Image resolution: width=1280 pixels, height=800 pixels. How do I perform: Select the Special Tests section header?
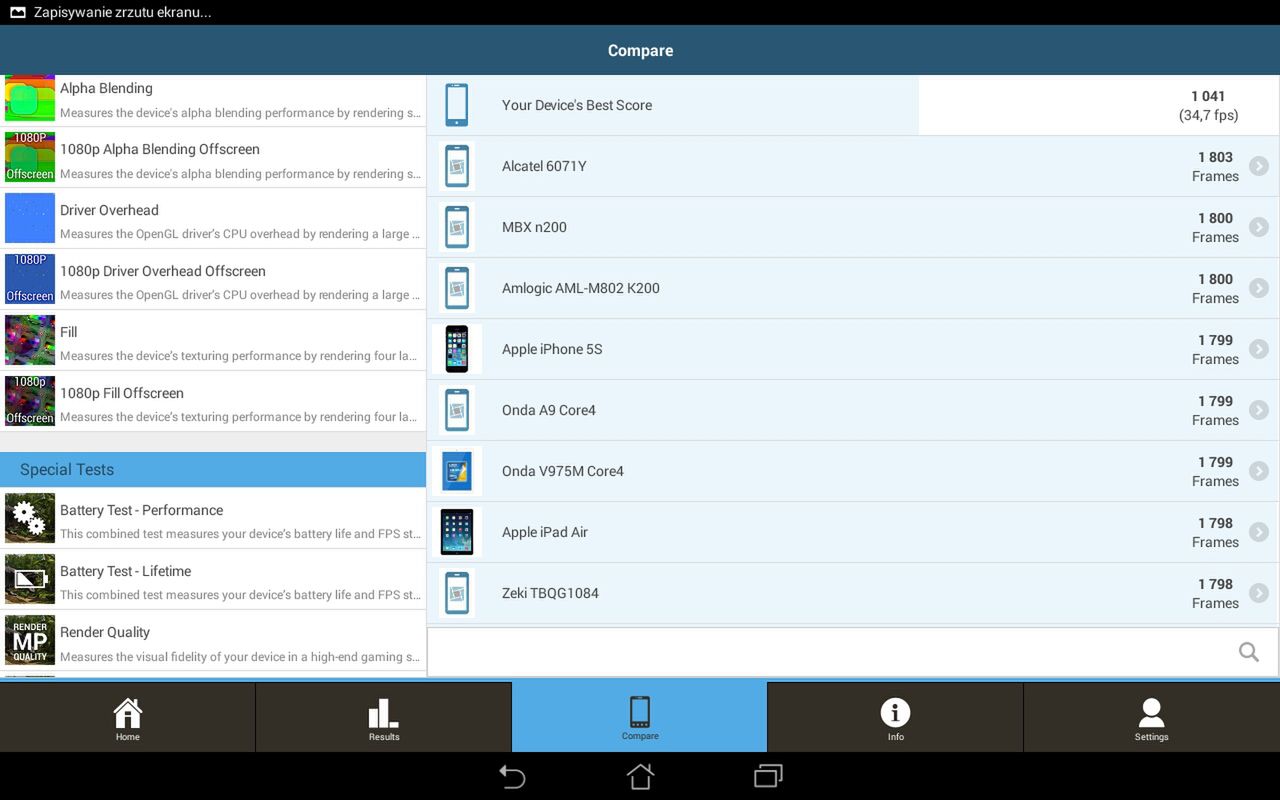[x=213, y=470]
